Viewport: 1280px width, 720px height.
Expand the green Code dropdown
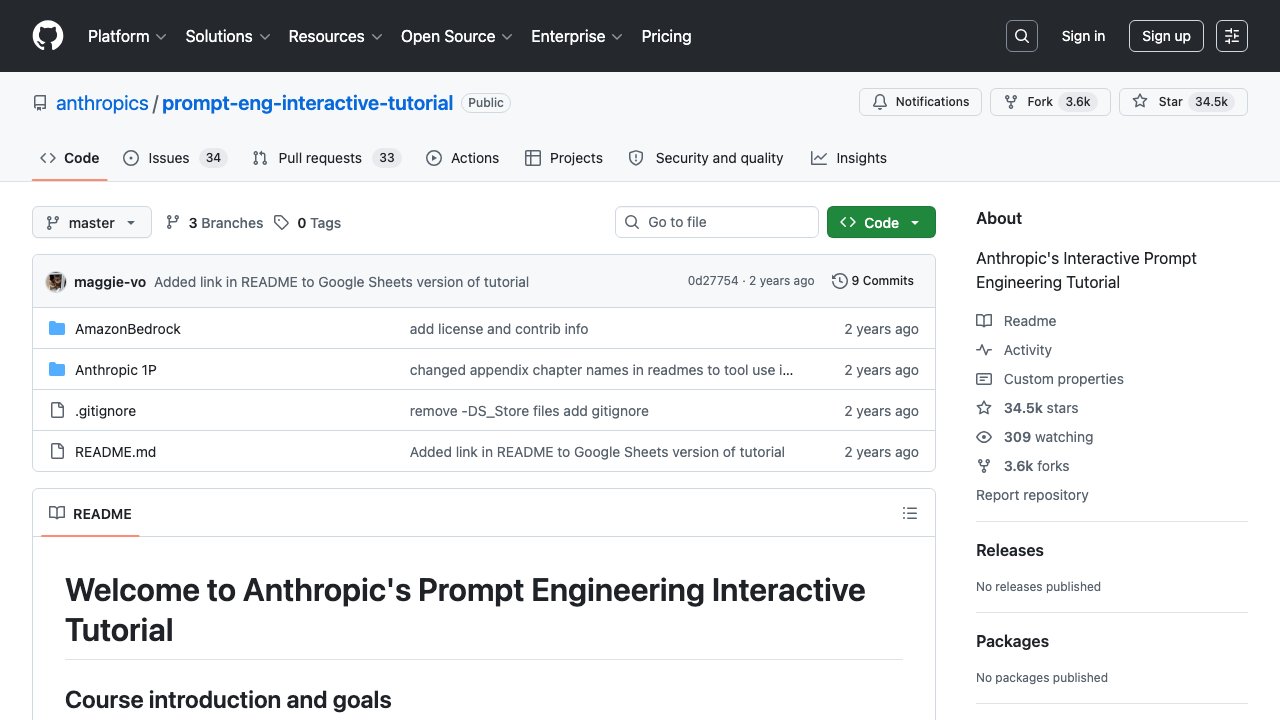(881, 222)
